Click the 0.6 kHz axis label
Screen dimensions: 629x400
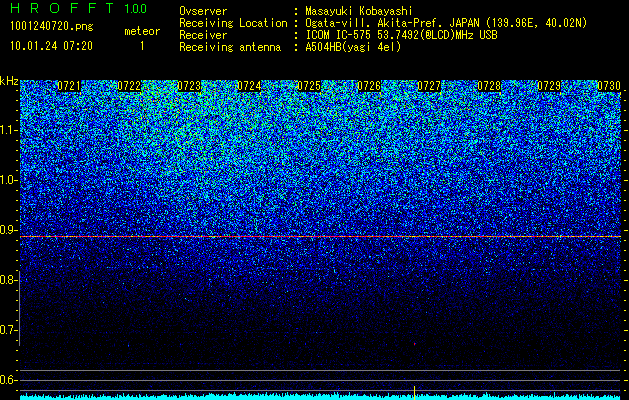pos(9,380)
